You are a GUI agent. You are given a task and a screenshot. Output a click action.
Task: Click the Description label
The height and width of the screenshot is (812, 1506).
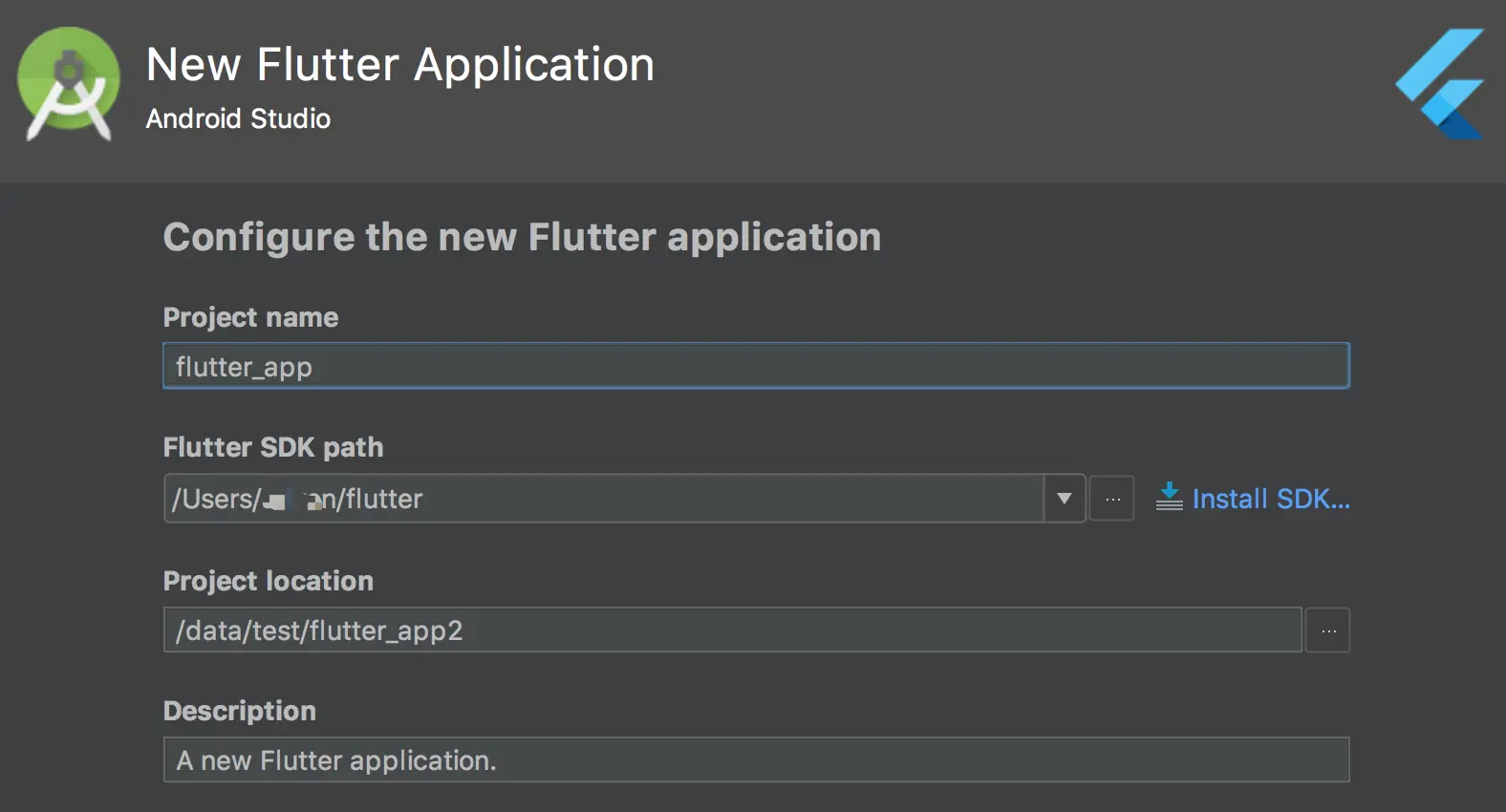coord(239,711)
